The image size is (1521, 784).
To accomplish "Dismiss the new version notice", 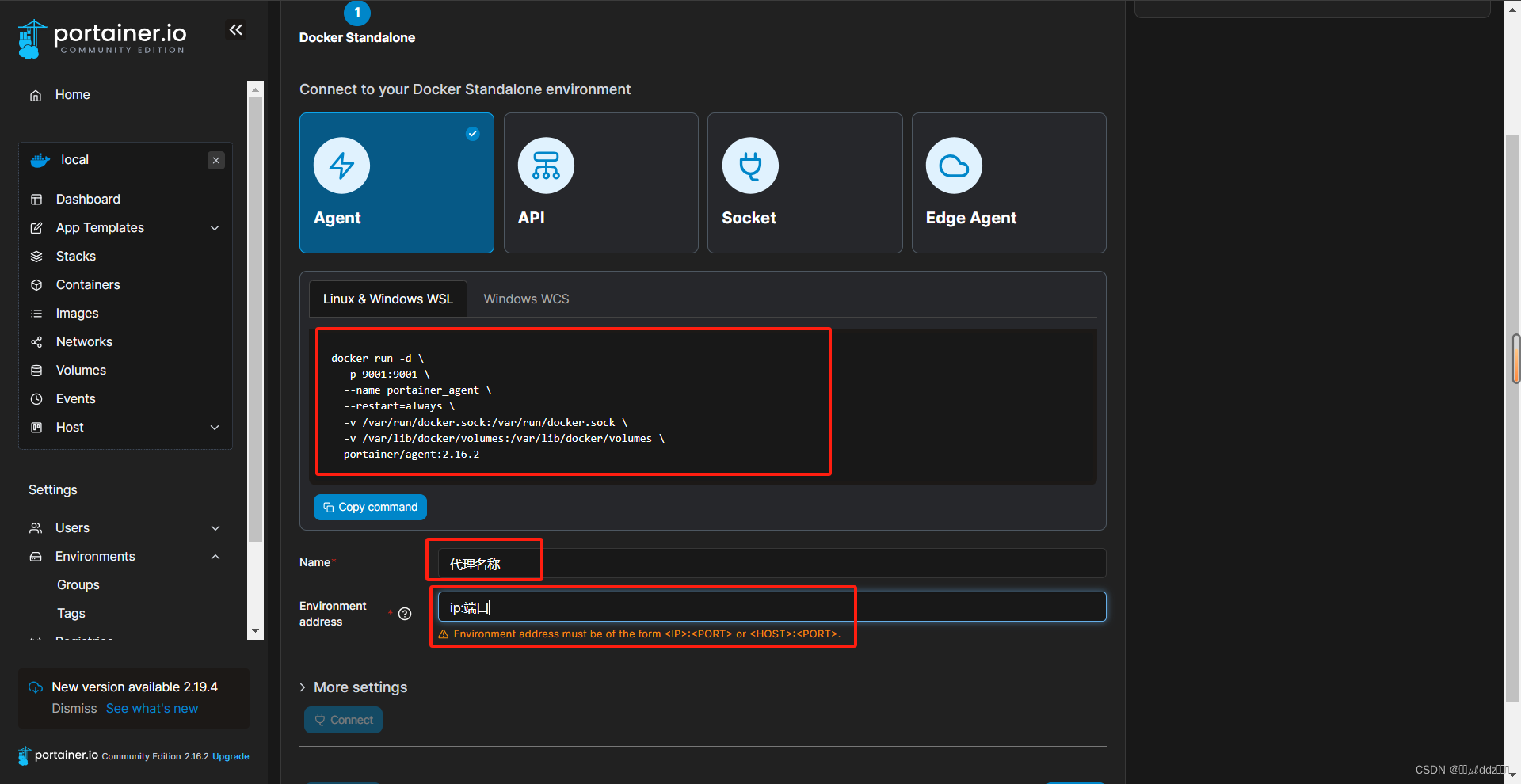I will click(74, 709).
